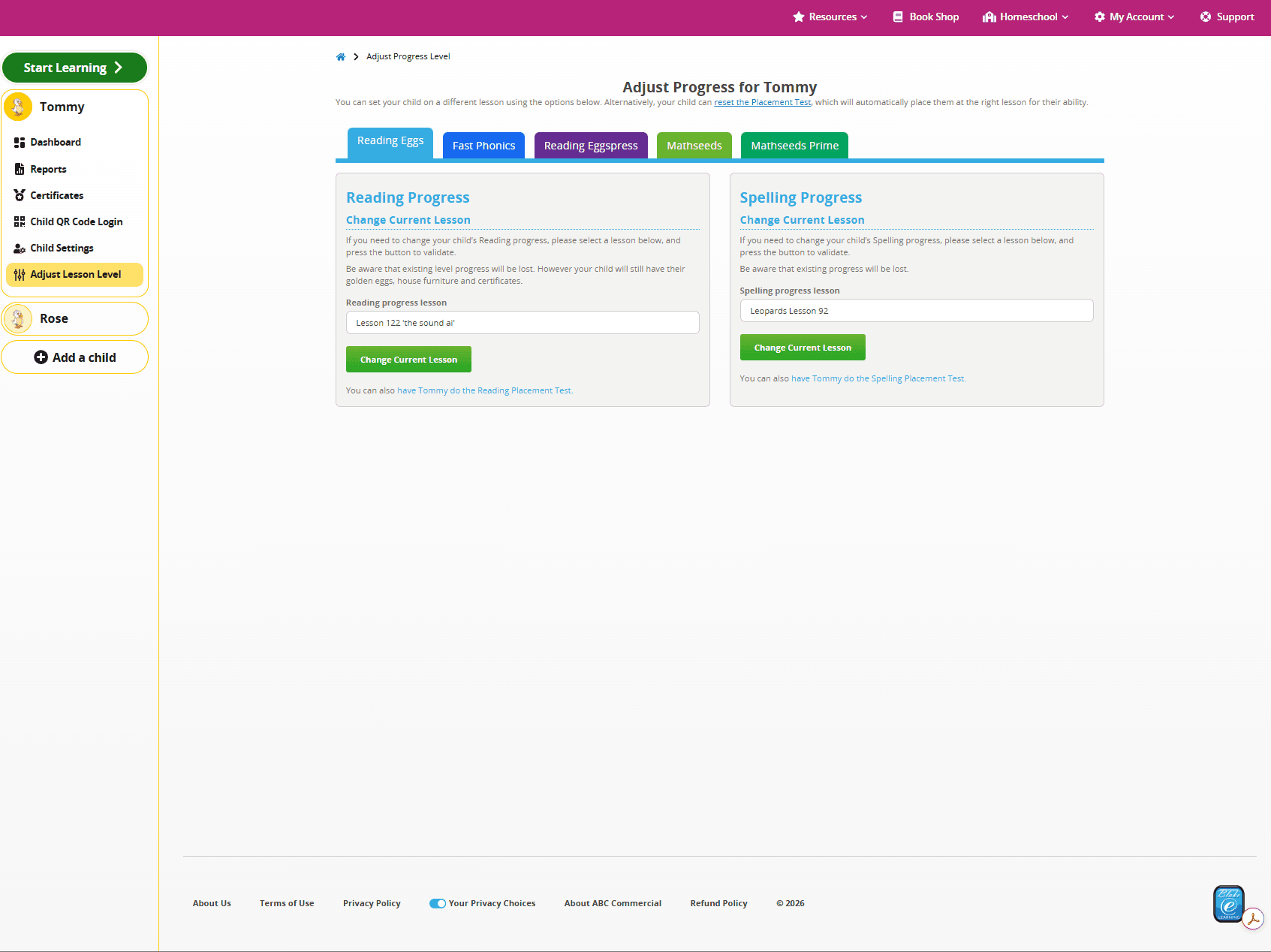Open reset the Placement Test link

tap(762, 103)
